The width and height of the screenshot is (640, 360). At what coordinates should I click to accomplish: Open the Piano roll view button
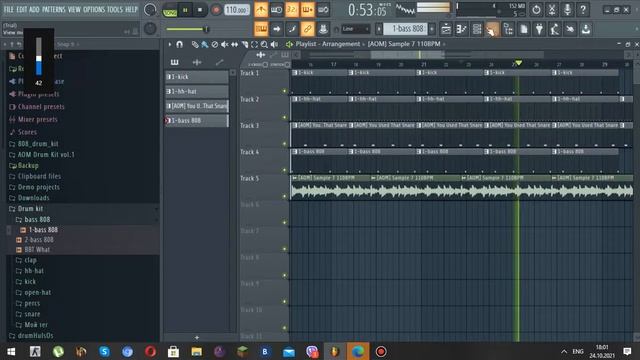click(x=462, y=29)
